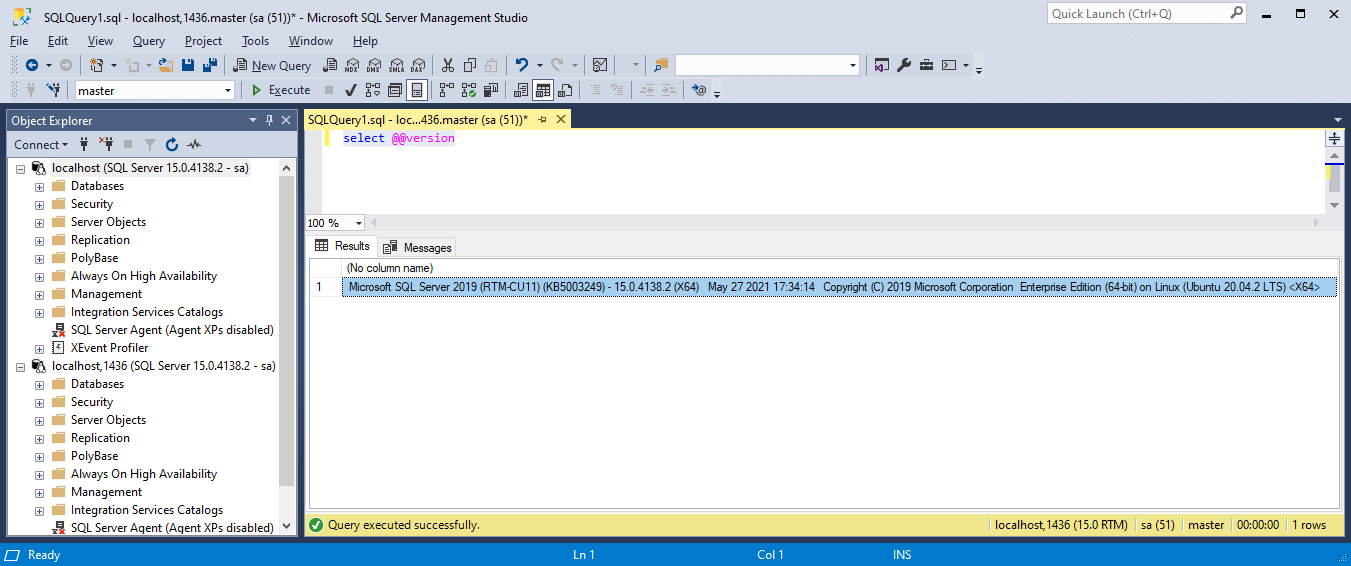This screenshot has width=1351, height=566.
Task: Close the SQLQuery1.sql tab
Action: pyautogui.click(x=561, y=119)
